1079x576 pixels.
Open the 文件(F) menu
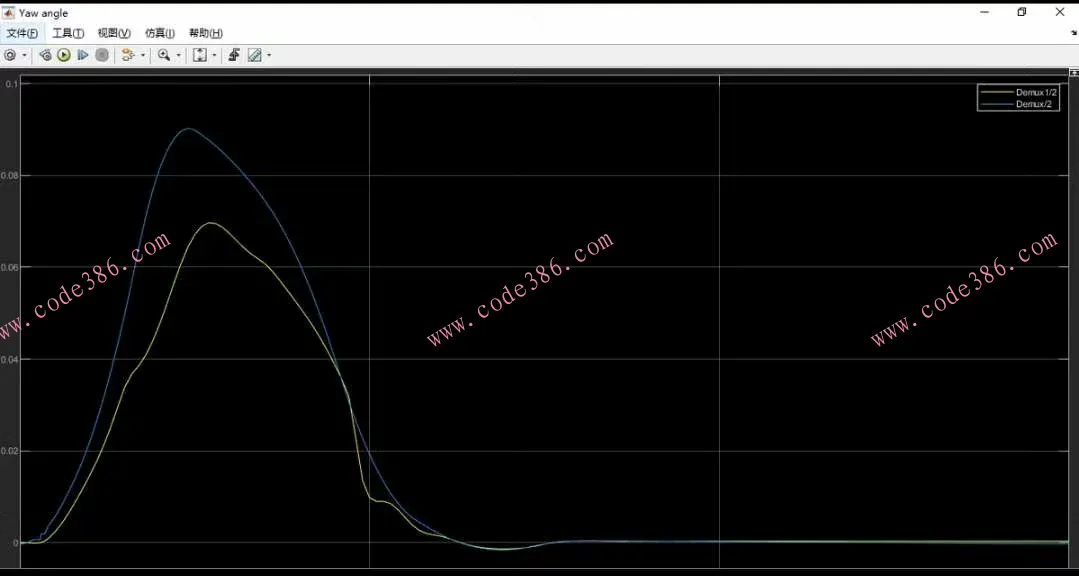[x=22, y=33]
